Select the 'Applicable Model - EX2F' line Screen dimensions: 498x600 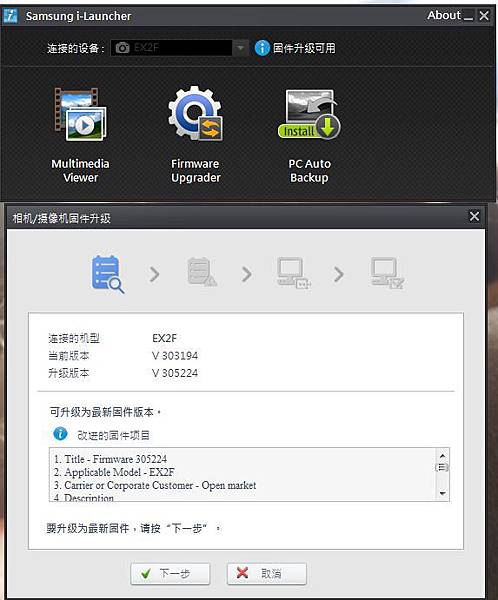point(114,472)
